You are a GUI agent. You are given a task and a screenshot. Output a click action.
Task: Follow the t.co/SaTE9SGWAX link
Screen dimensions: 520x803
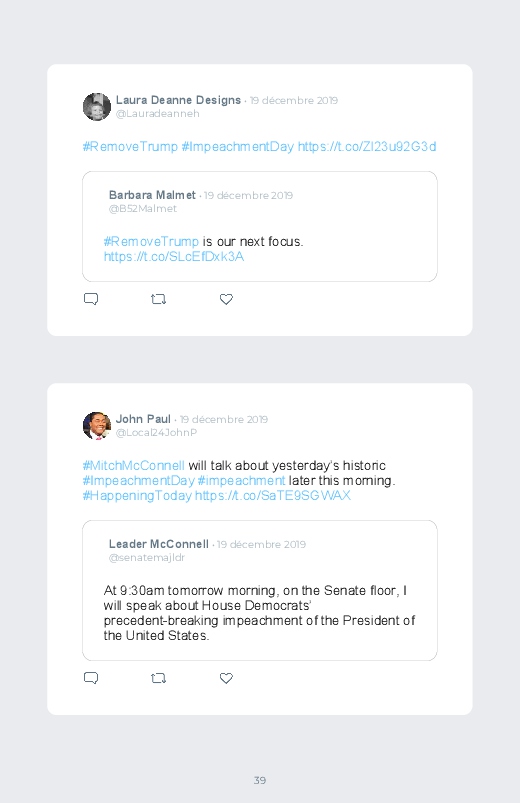pos(273,496)
